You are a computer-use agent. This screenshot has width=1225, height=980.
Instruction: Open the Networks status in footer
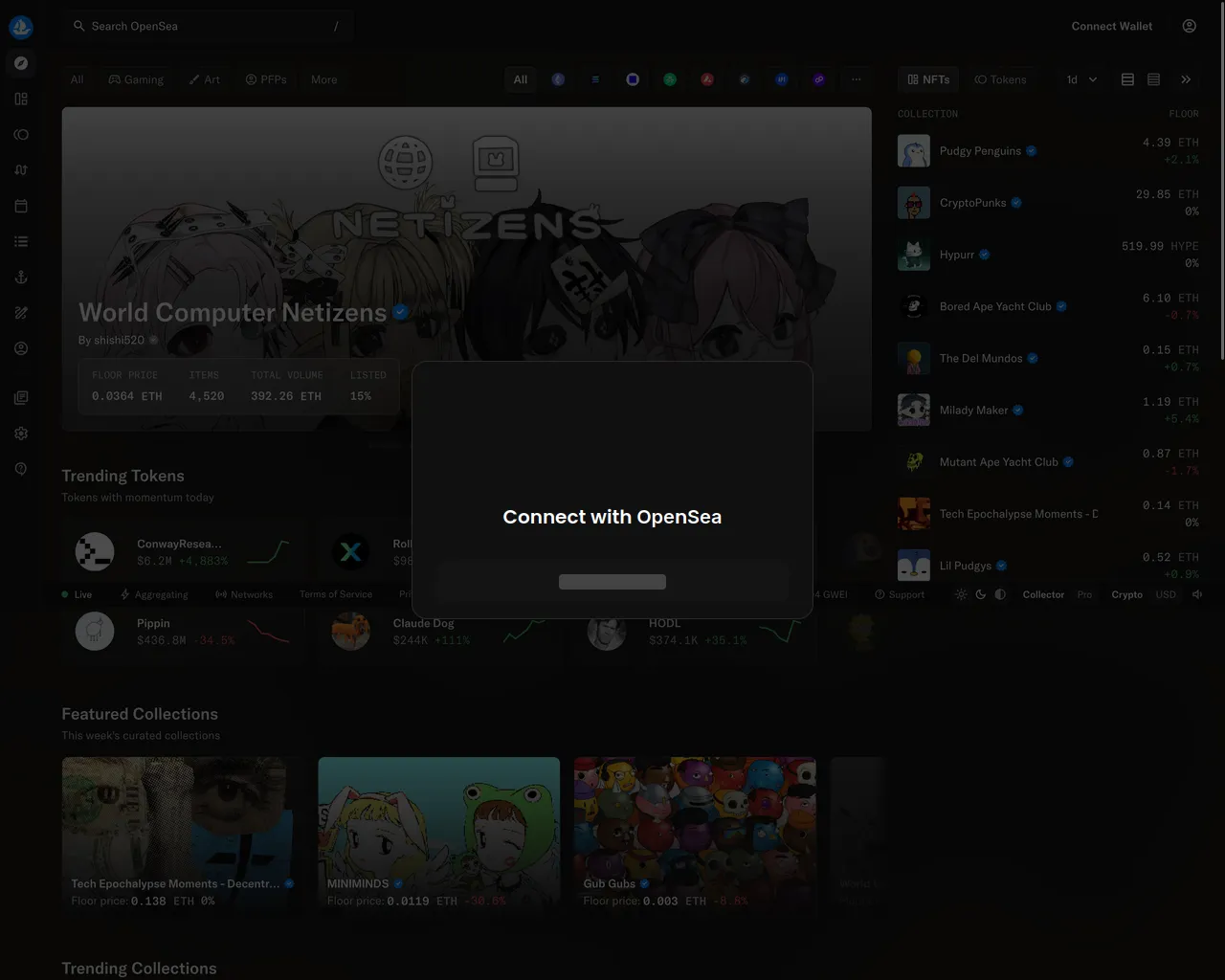244,594
